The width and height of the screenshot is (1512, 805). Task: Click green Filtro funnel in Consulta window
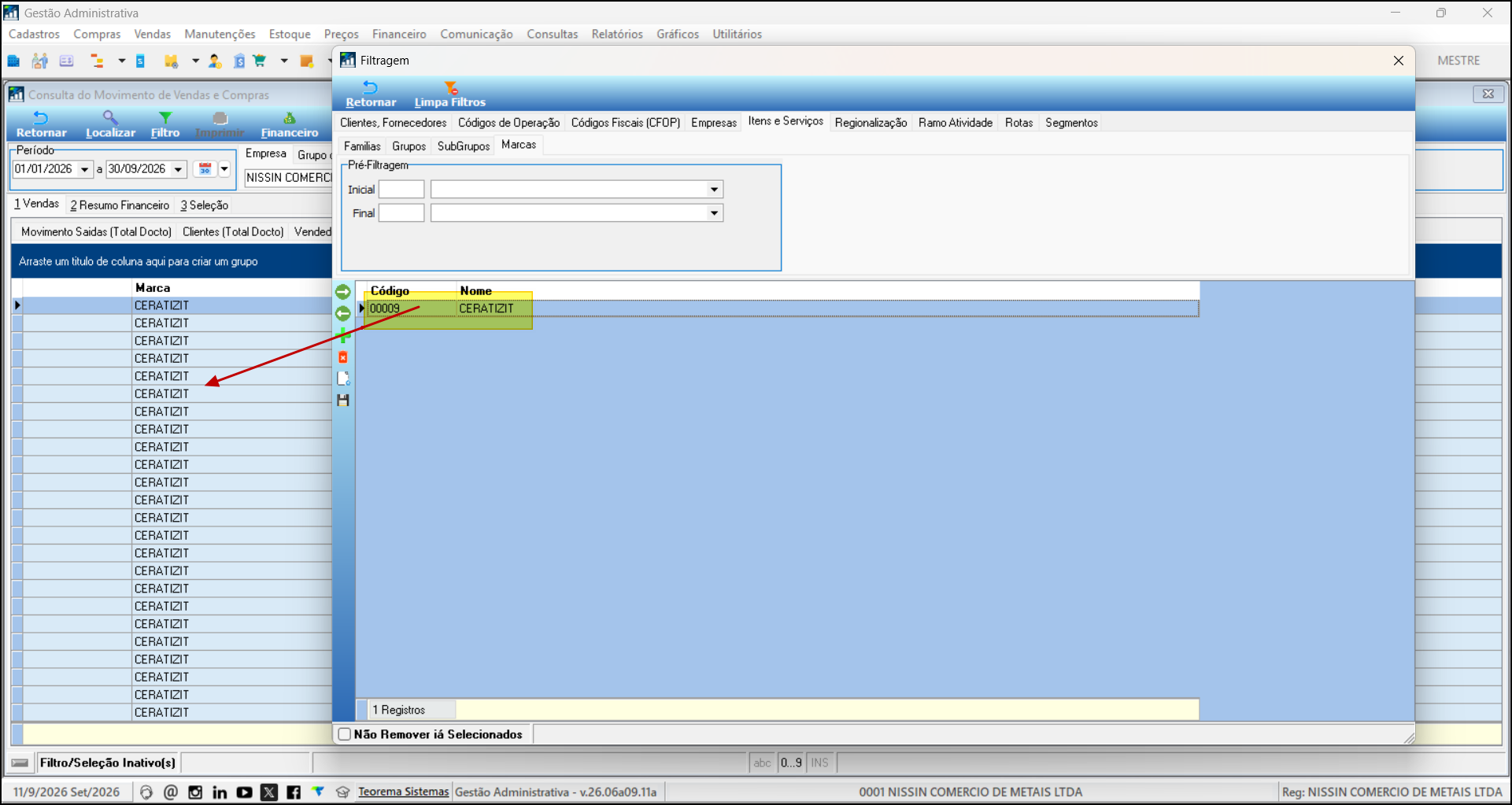(x=165, y=118)
